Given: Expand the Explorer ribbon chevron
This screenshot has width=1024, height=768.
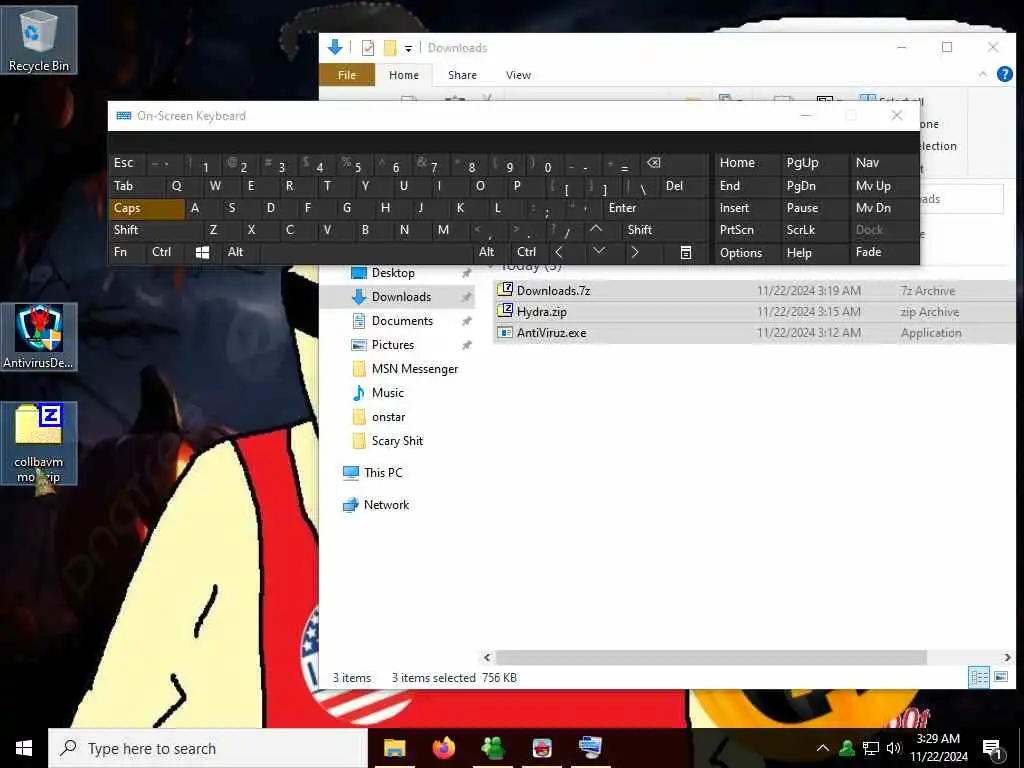Looking at the screenshot, I should coord(982,74).
